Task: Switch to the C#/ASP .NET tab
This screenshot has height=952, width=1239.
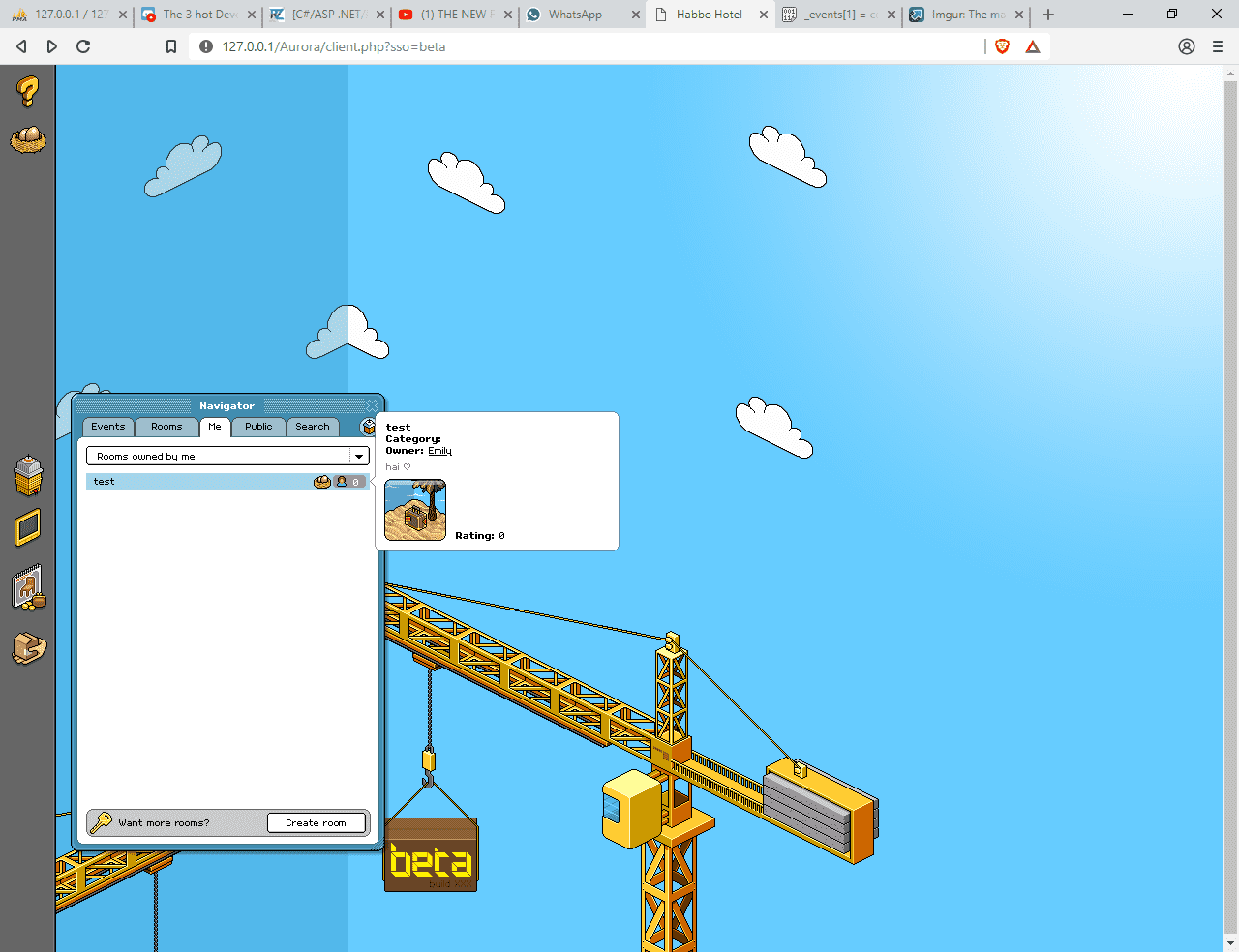Action: tap(327, 15)
